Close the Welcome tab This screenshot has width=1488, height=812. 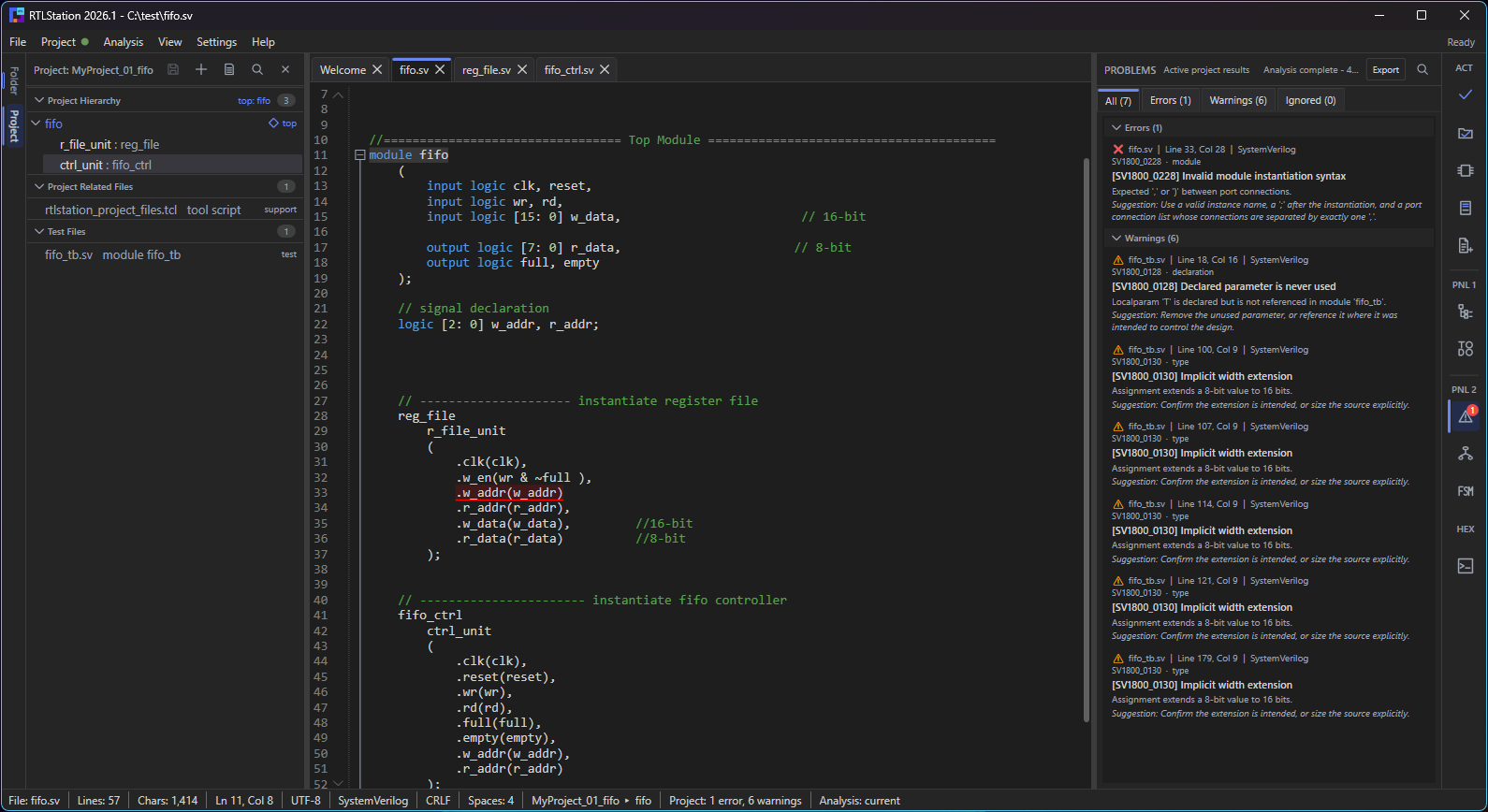pyautogui.click(x=377, y=69)
